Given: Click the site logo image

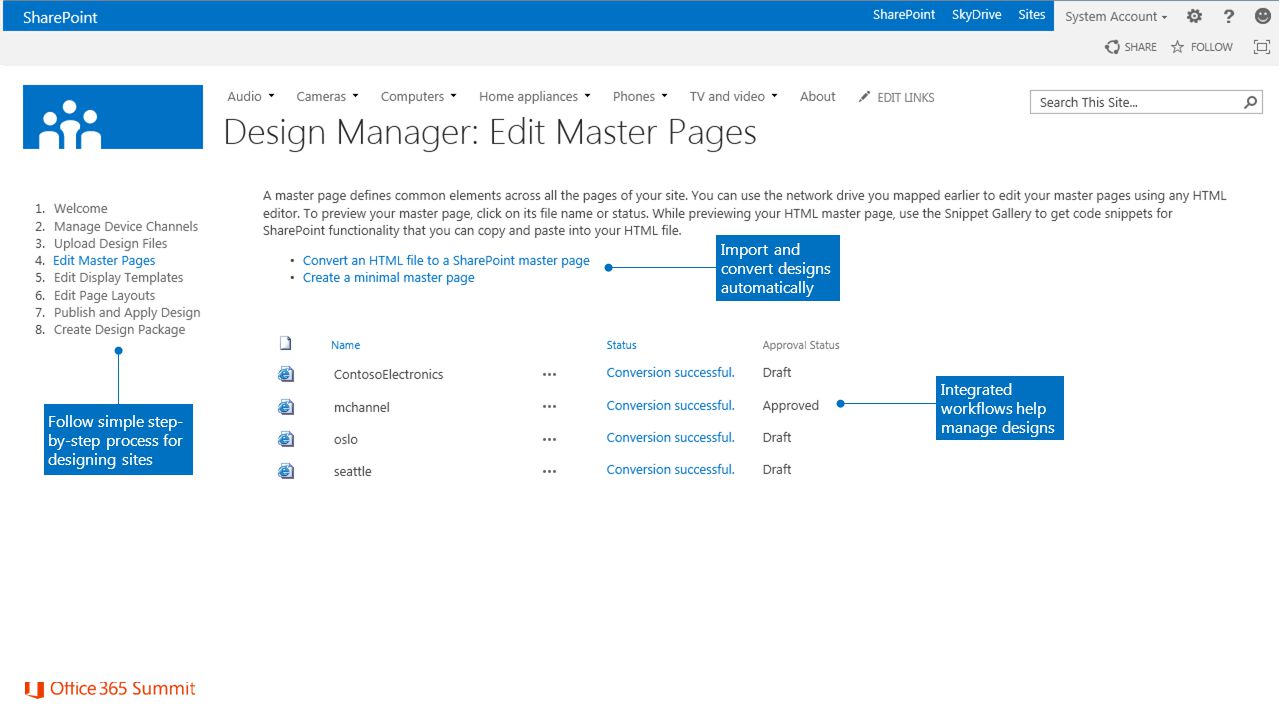Looking at the screenshot, I should pyautogui.click(x=113, y=117).
